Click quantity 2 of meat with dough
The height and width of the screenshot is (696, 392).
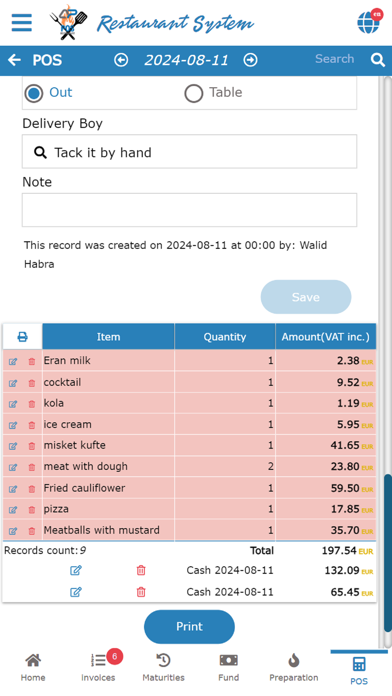pos(270,467)
